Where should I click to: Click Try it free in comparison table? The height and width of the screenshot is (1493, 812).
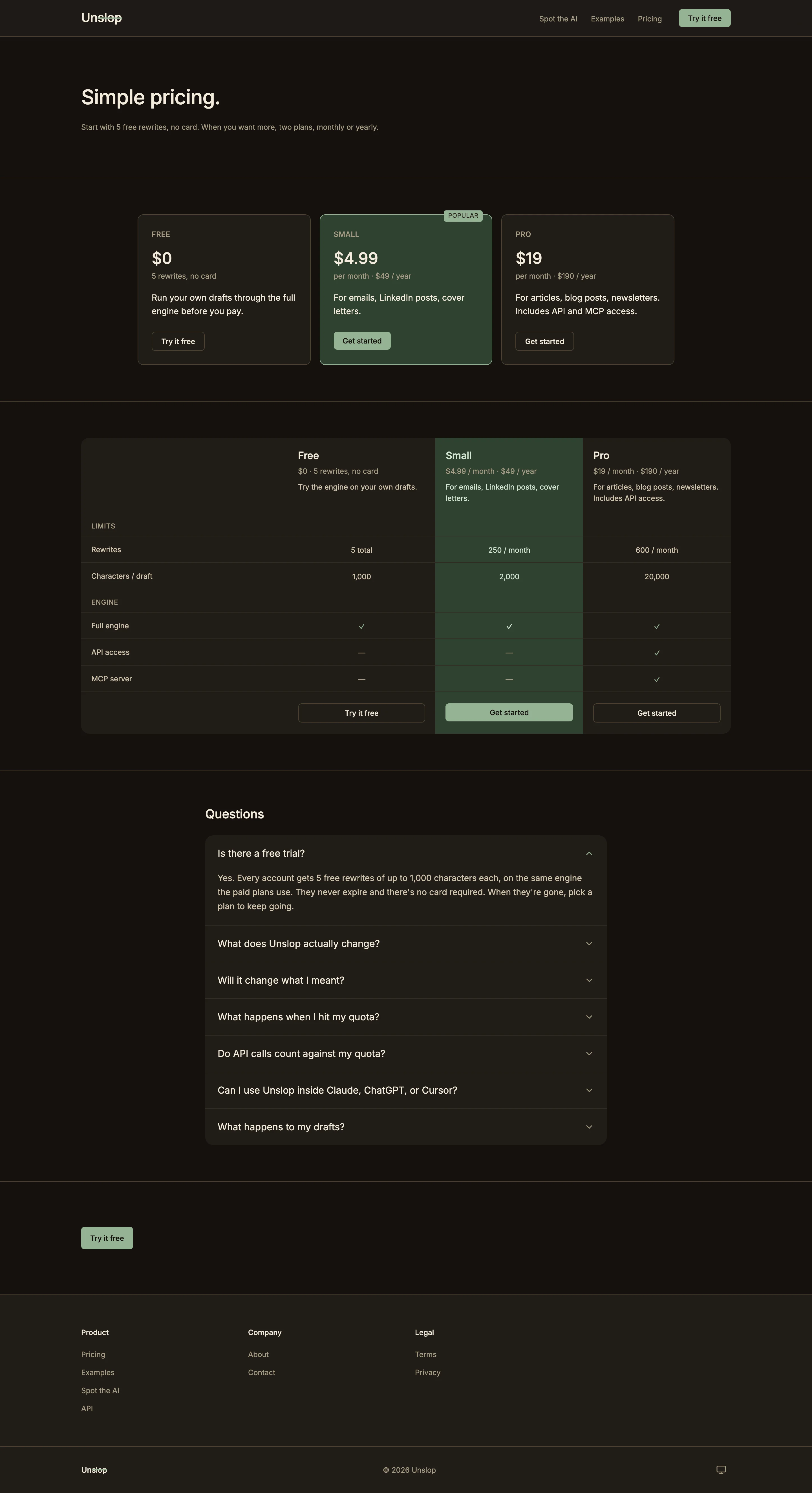click(362, 713)
